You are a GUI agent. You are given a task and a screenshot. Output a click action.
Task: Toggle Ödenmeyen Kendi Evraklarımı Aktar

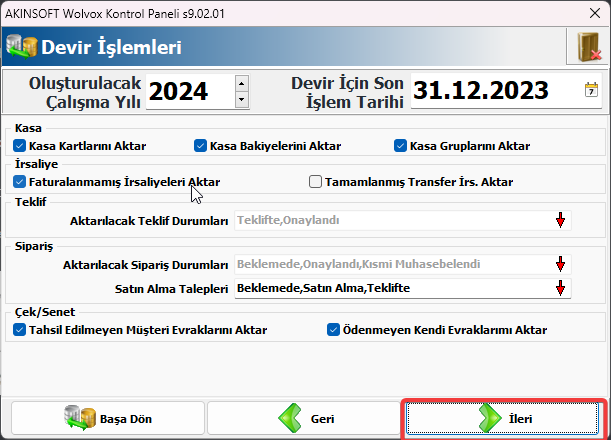coord(333,330)
